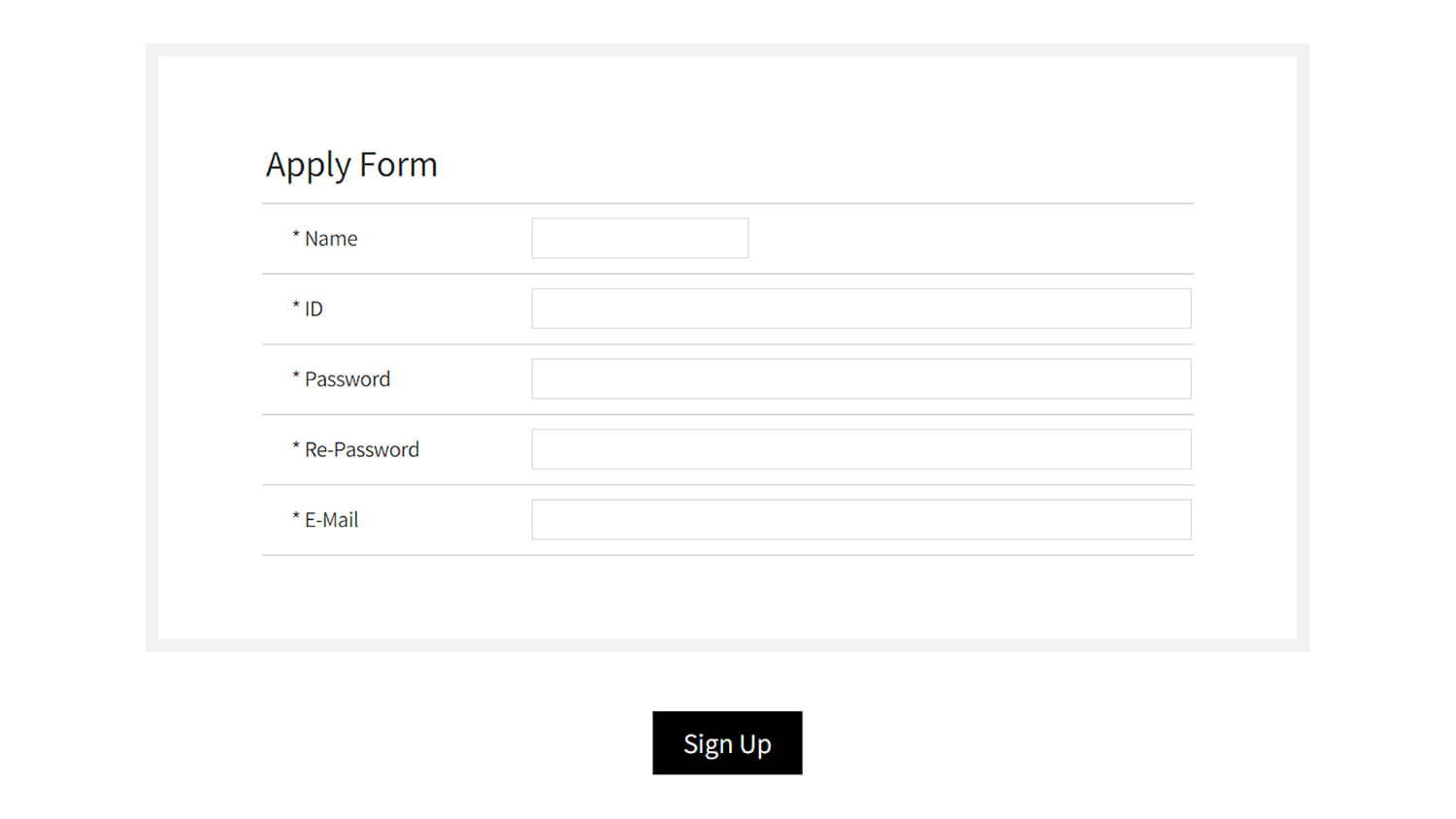Click the required asterisk beside E-Mail
The height and width of the screenshot is (819, 1456).
[x=296, y=516]
